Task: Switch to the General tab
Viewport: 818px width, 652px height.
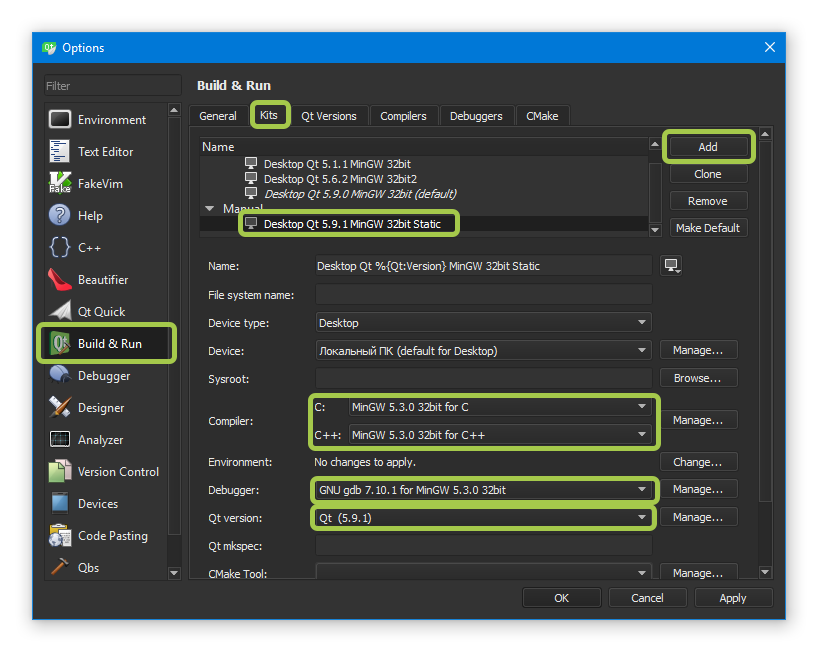Action: coord(218,116)
